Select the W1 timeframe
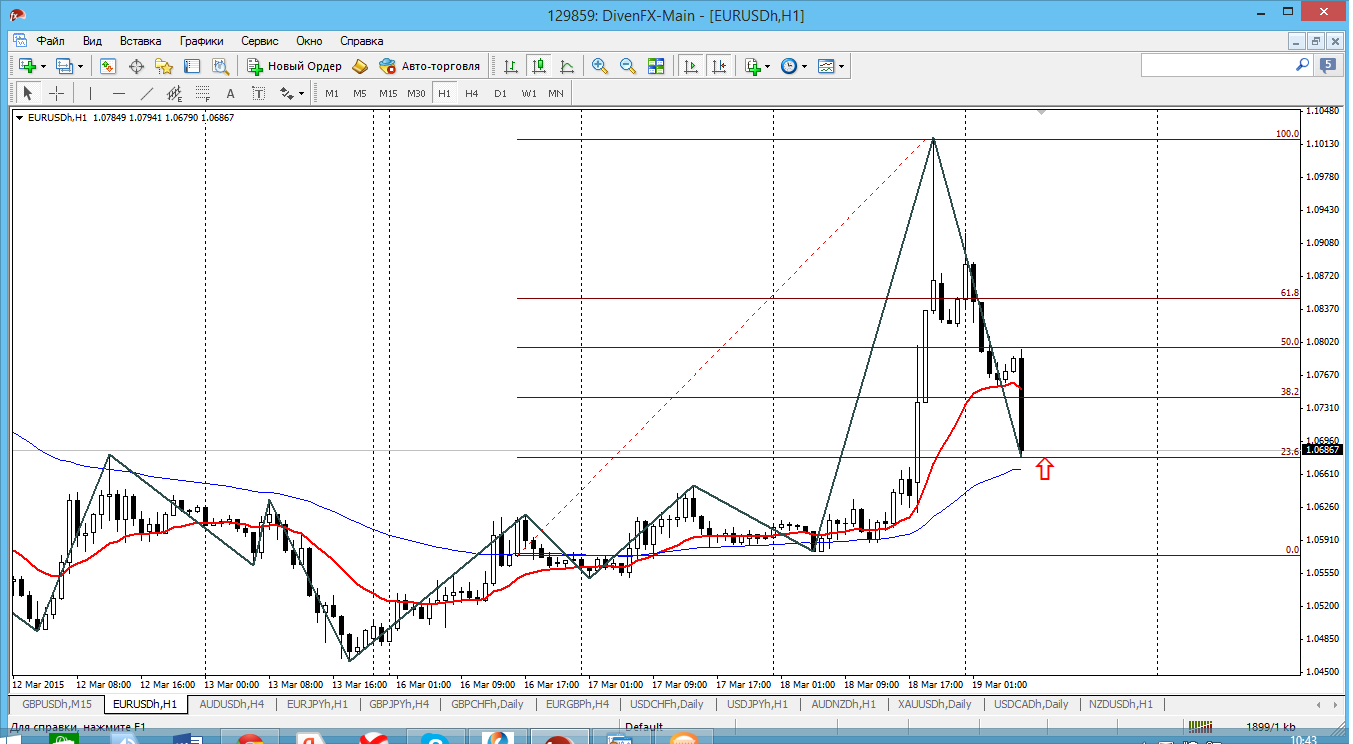The height and width of the screenshot is (744, 1353). 528,93
